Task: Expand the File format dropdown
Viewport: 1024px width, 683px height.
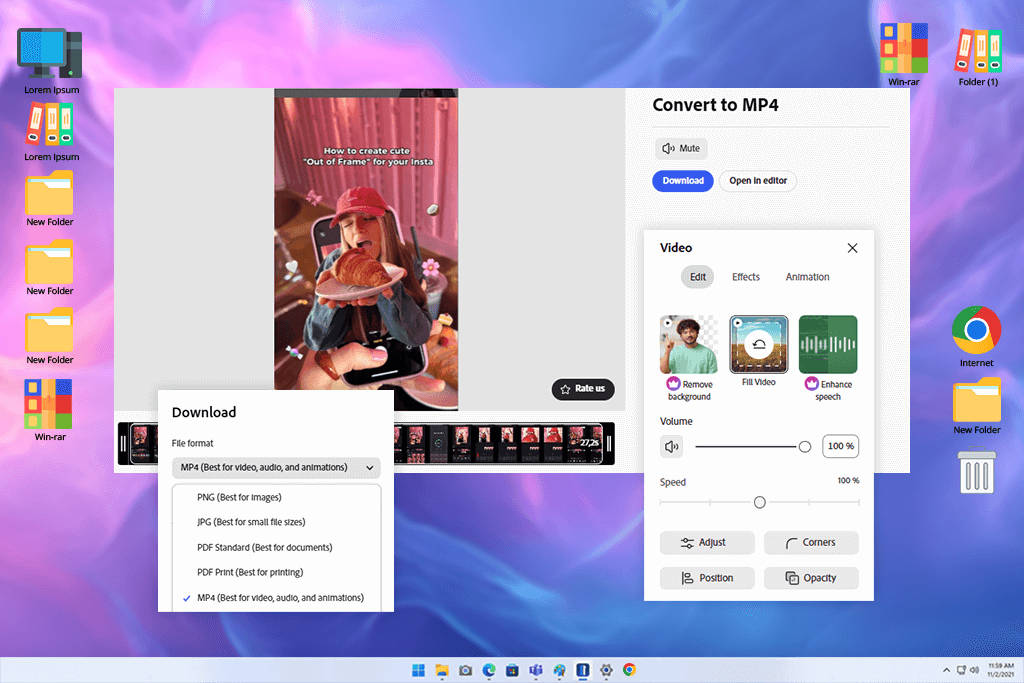Action: click(276, 468)
